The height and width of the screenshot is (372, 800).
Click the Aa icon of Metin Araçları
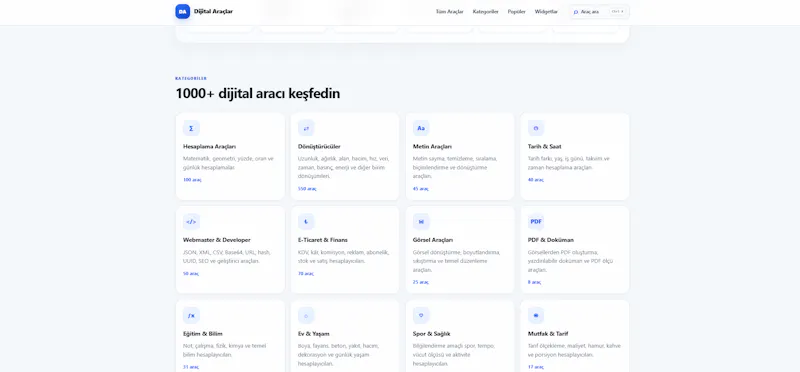(x=421, y=128)
